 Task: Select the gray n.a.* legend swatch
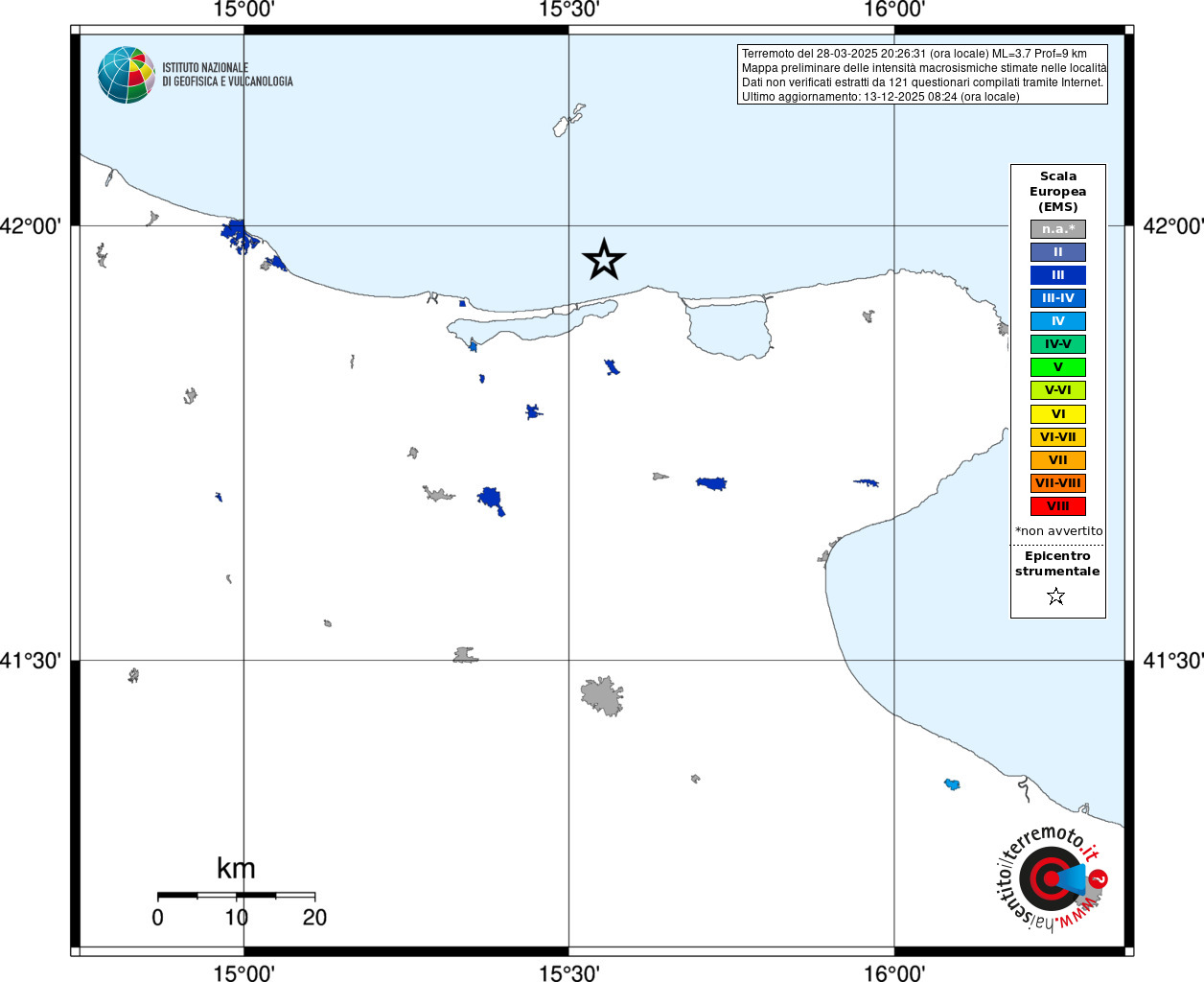click(1058, 229)
